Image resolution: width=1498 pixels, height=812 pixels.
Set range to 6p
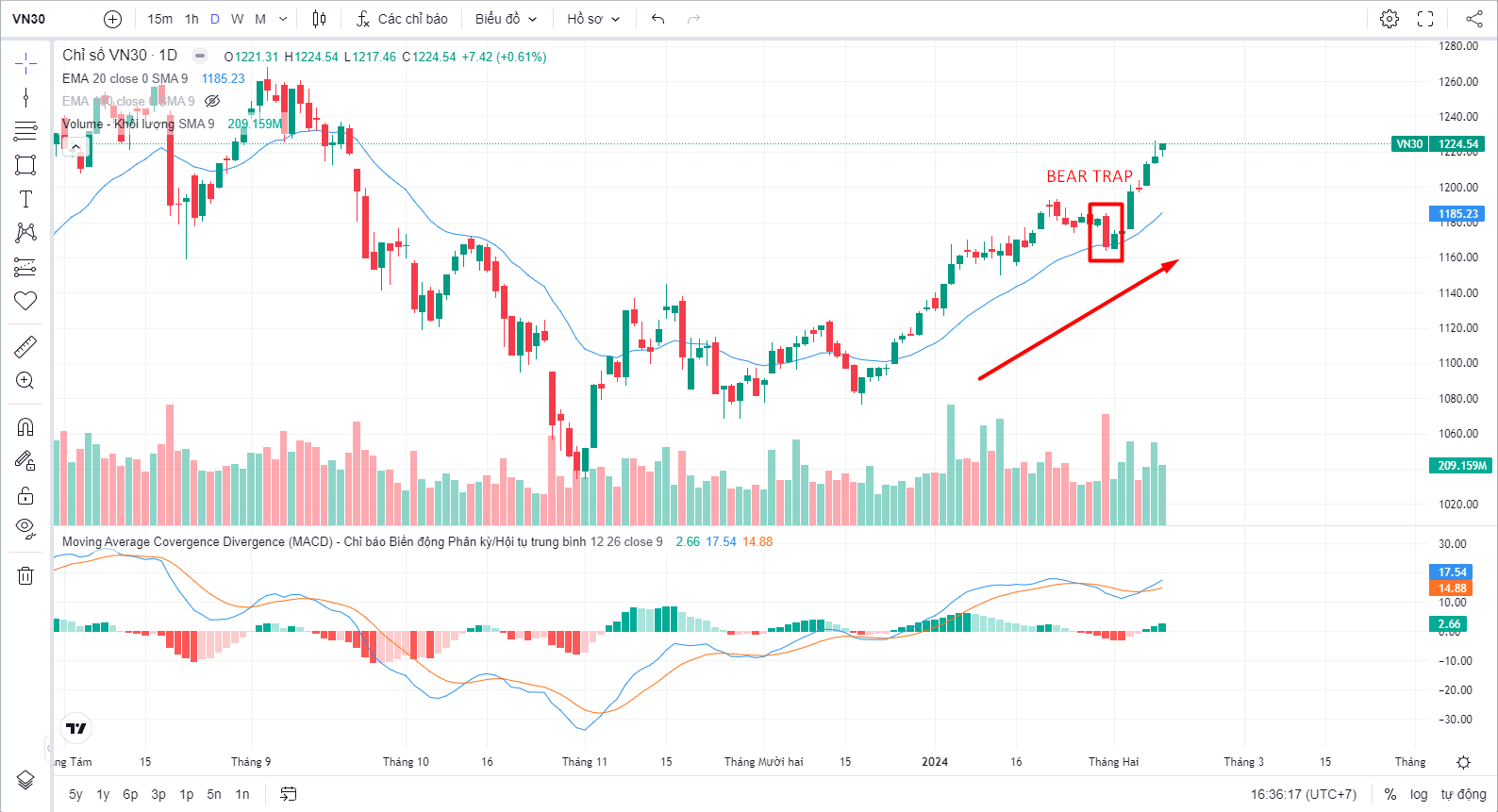point(130,794)
